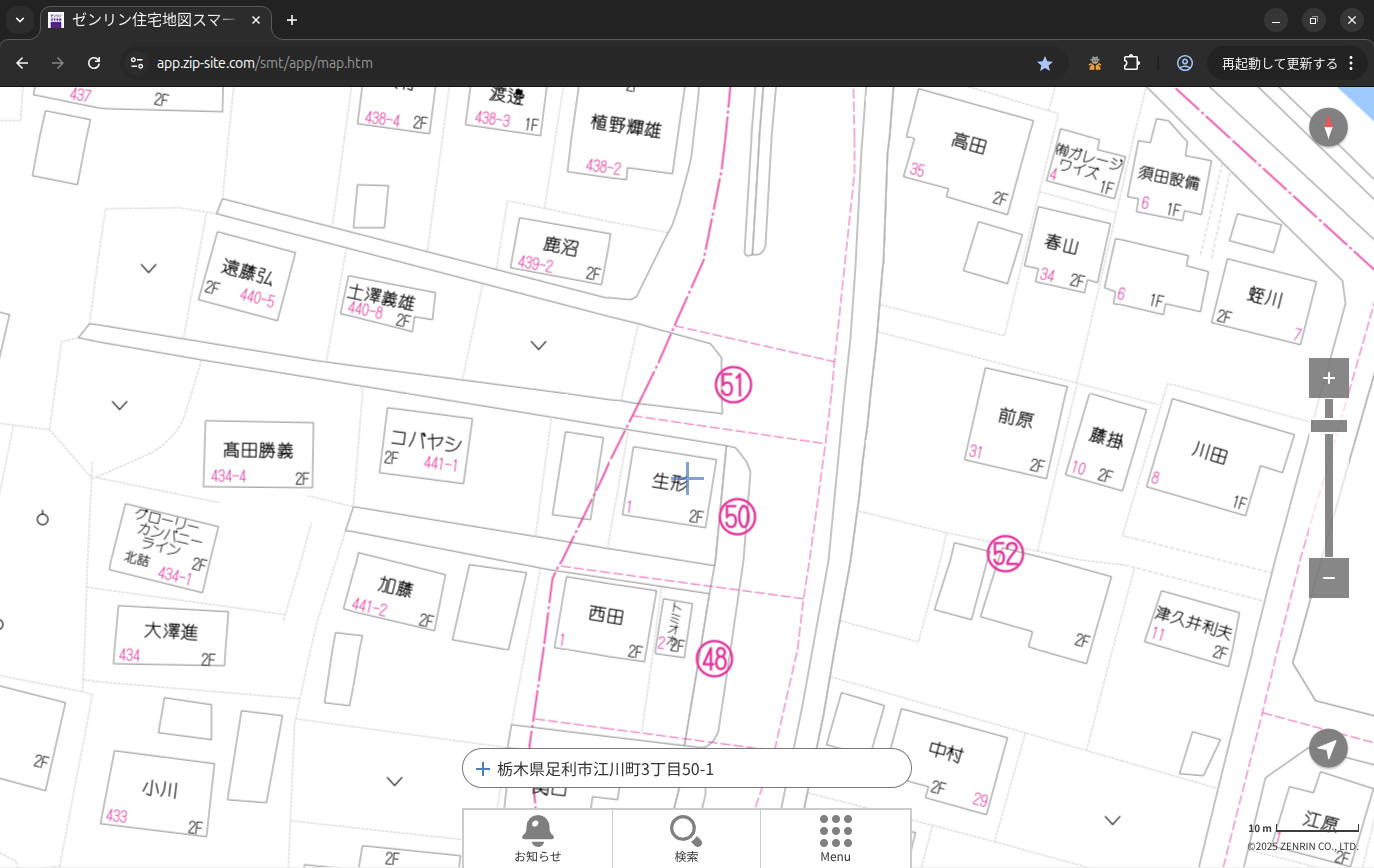
Task: Click the 植野輝雄 building label
Action: 626,127
